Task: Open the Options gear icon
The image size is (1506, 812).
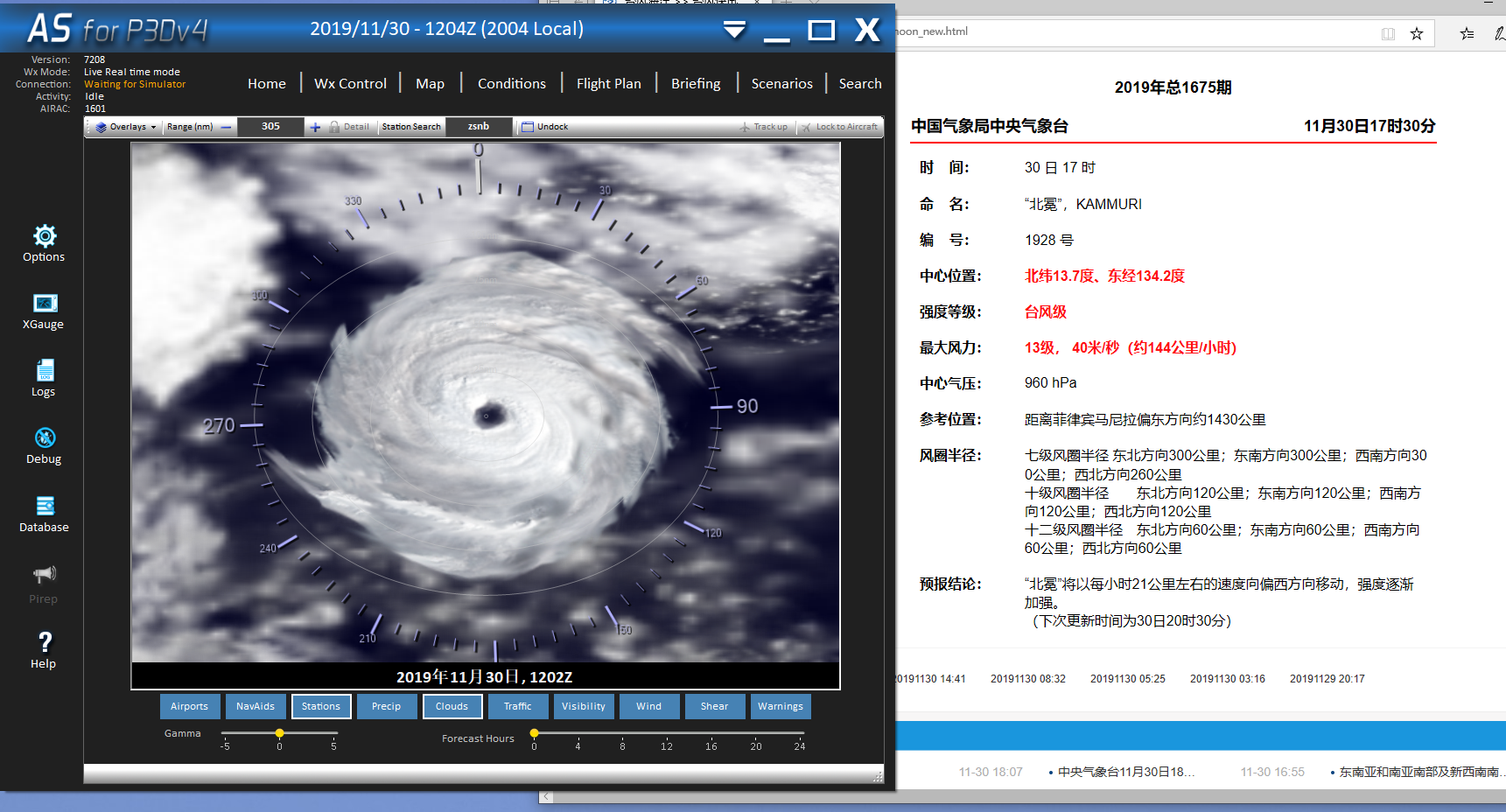Action: [x=45, y=235]
